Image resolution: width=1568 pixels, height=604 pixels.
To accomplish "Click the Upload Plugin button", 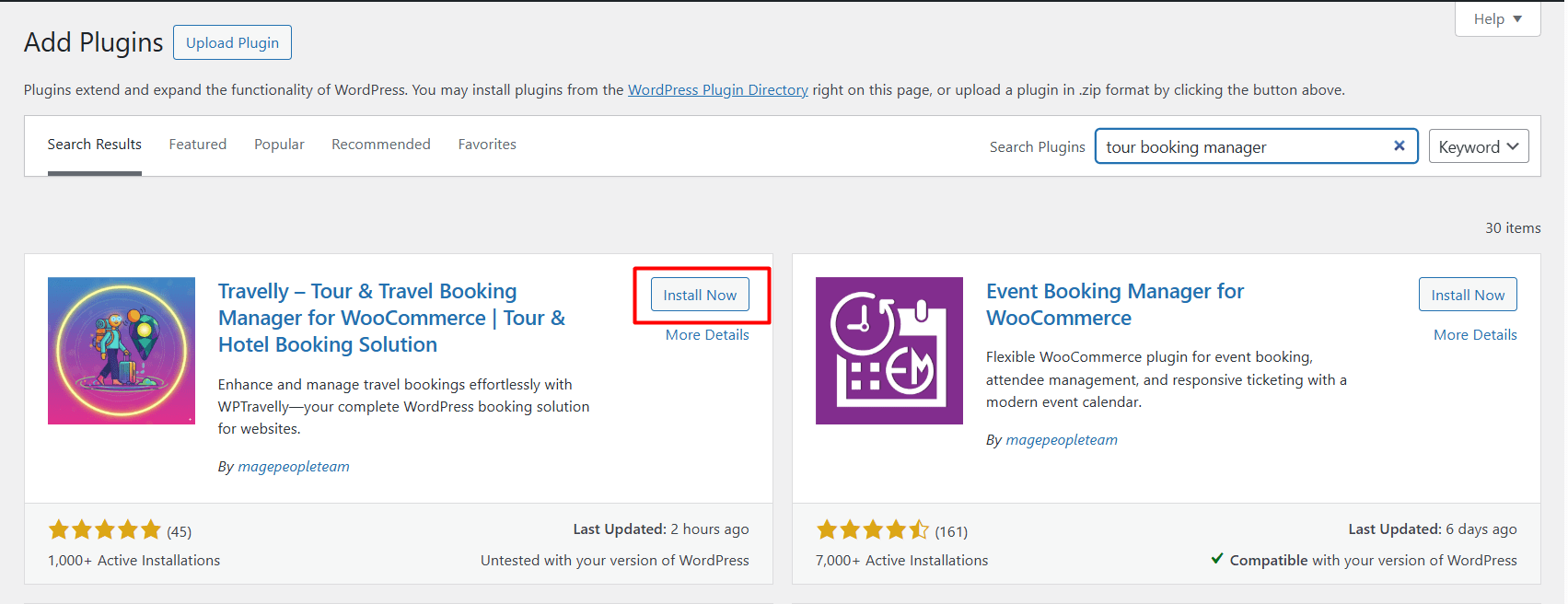I will (x=232, y=42).
